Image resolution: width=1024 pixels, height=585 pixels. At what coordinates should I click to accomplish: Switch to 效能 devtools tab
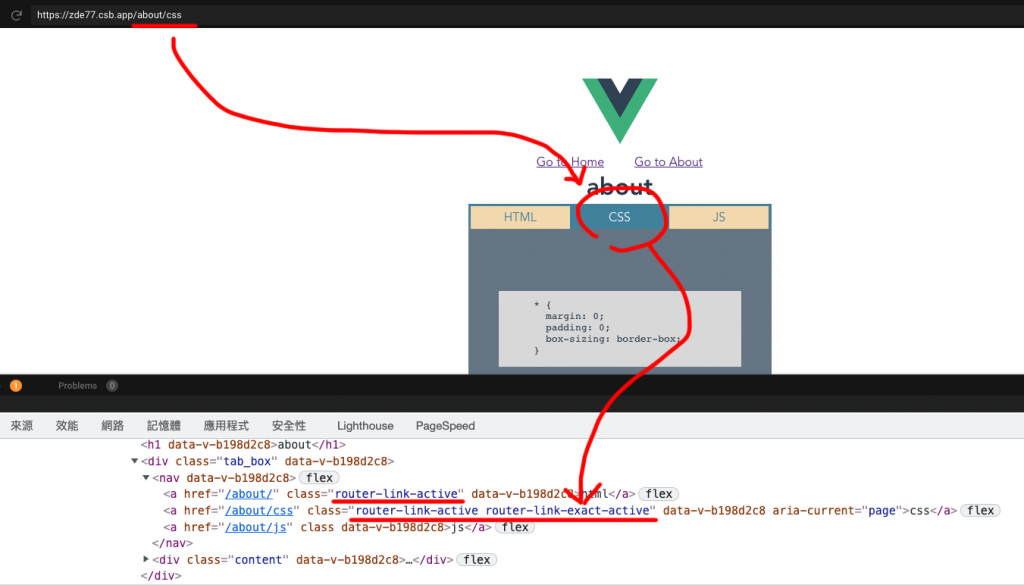(x=67, y=426)
